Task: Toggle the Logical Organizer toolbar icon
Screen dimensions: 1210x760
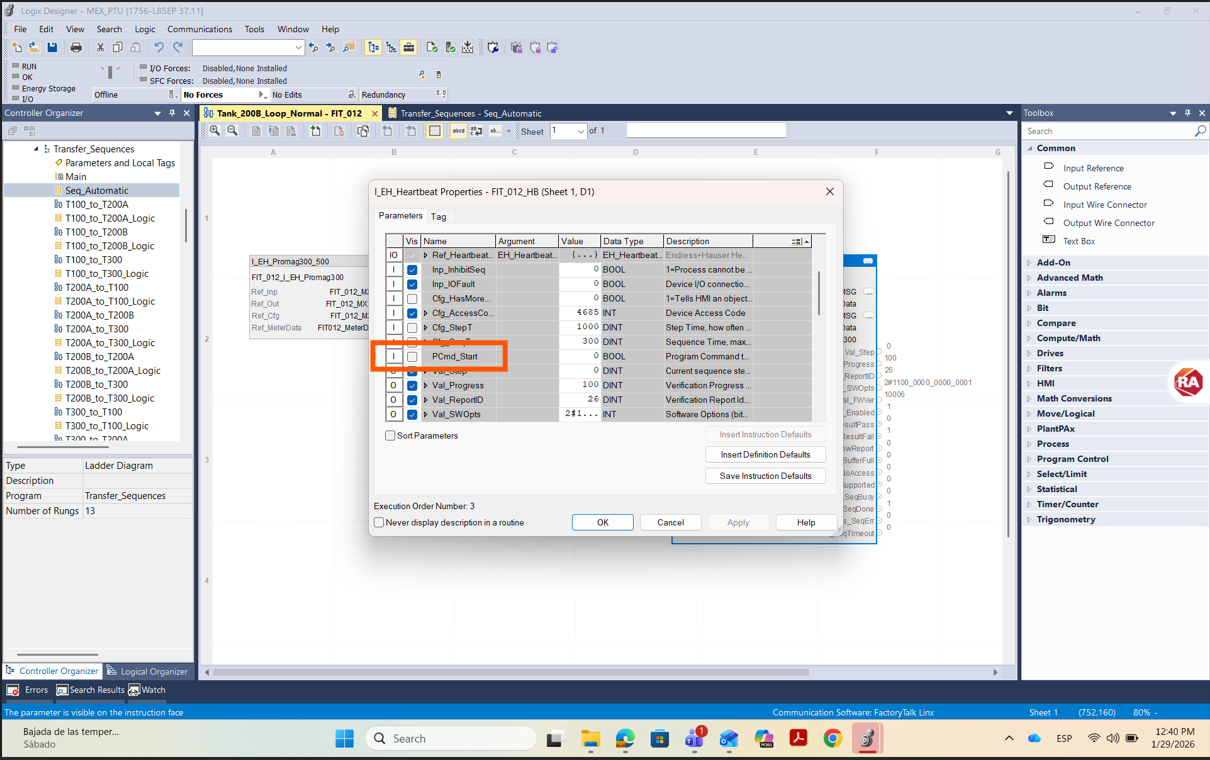Action: [391, 47]
